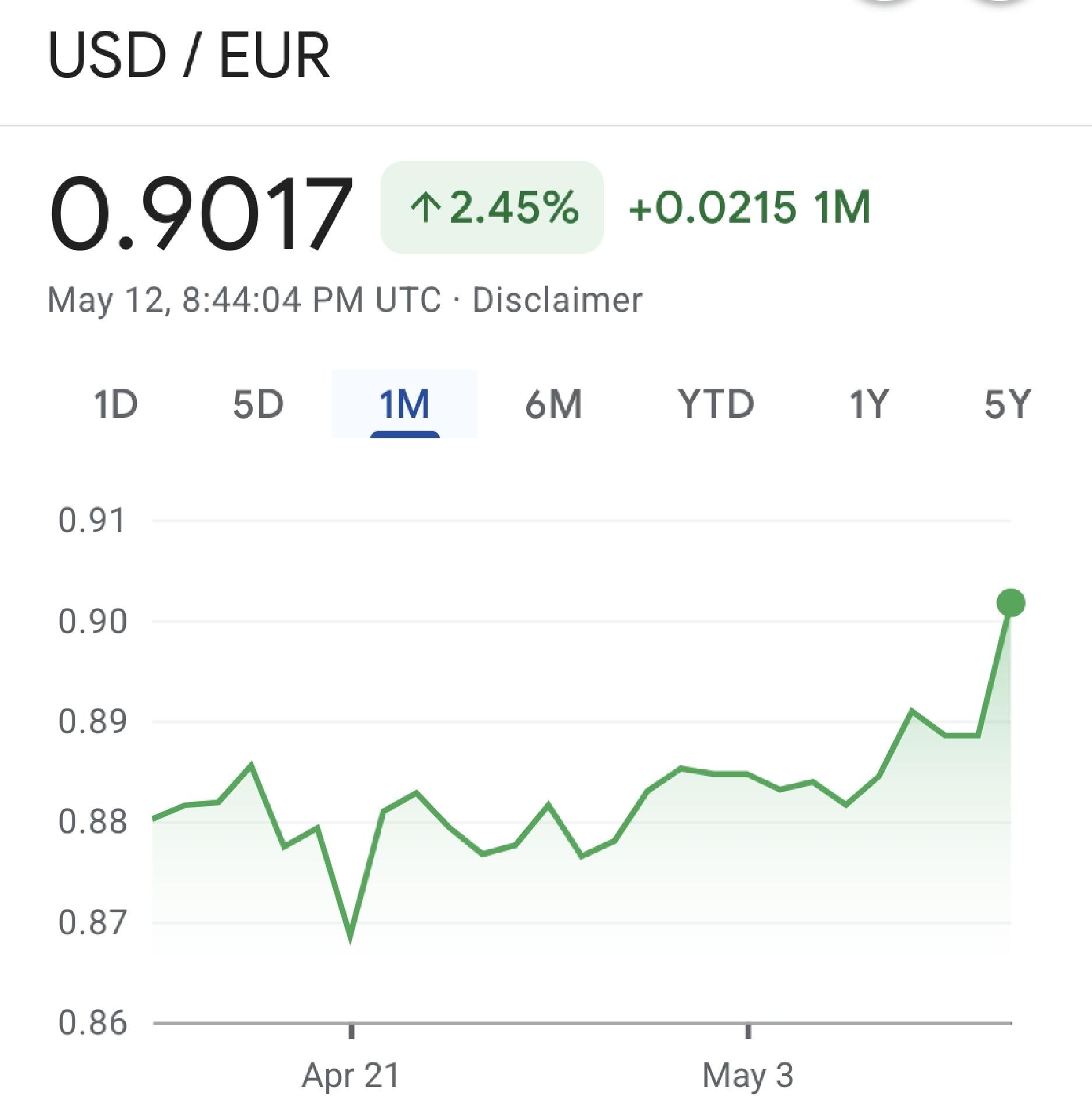Select the 1M time range tab

point(405,404)
